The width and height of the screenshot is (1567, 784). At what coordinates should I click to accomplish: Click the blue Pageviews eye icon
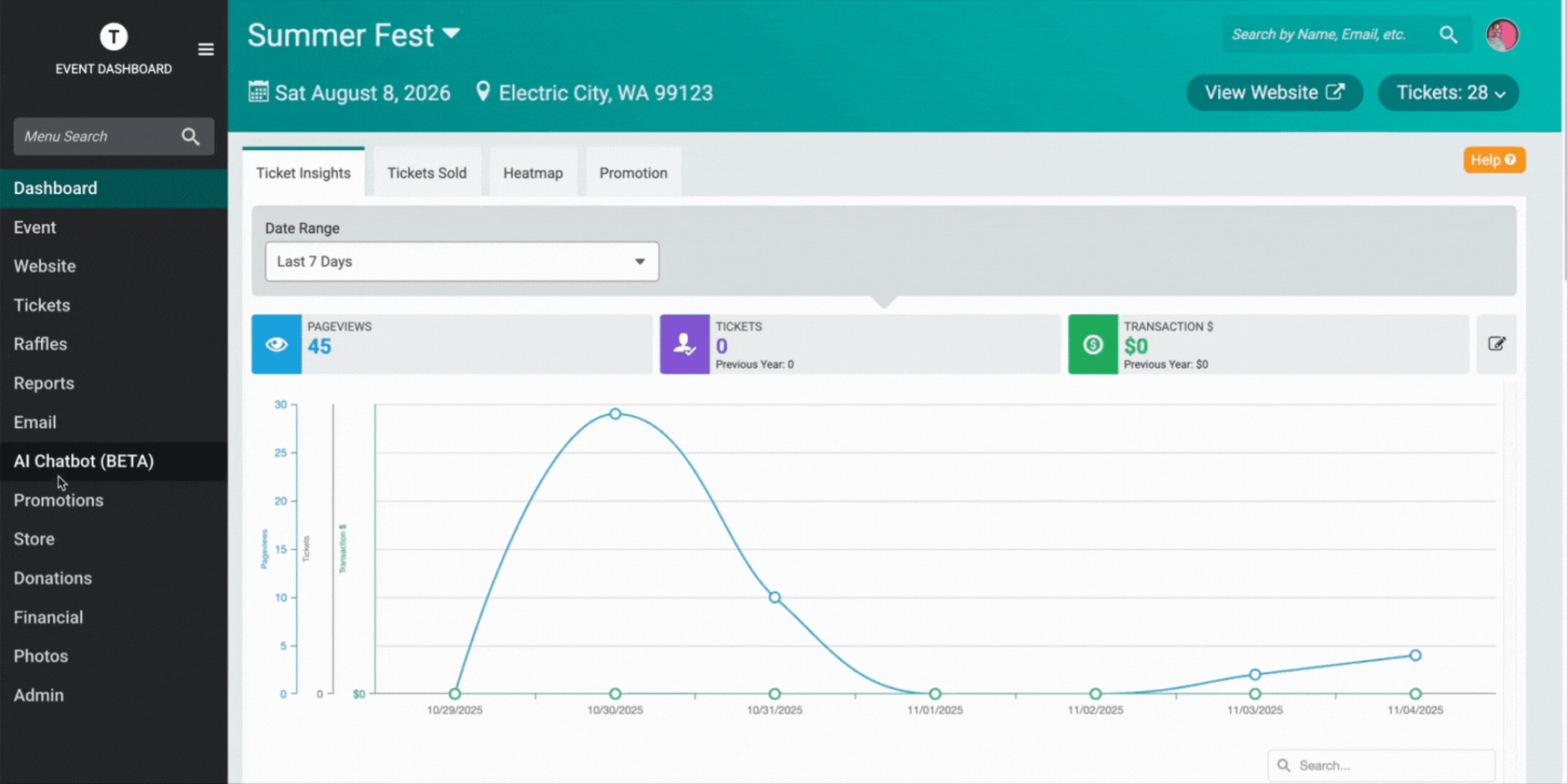point(277,344)
